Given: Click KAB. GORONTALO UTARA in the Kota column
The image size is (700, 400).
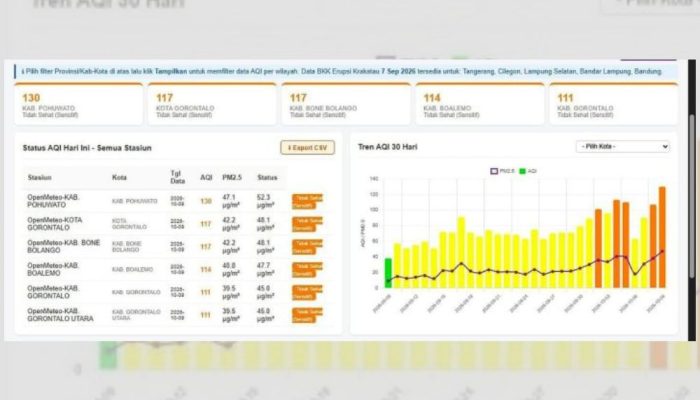Looking at the screenshot, I should 136,315.
